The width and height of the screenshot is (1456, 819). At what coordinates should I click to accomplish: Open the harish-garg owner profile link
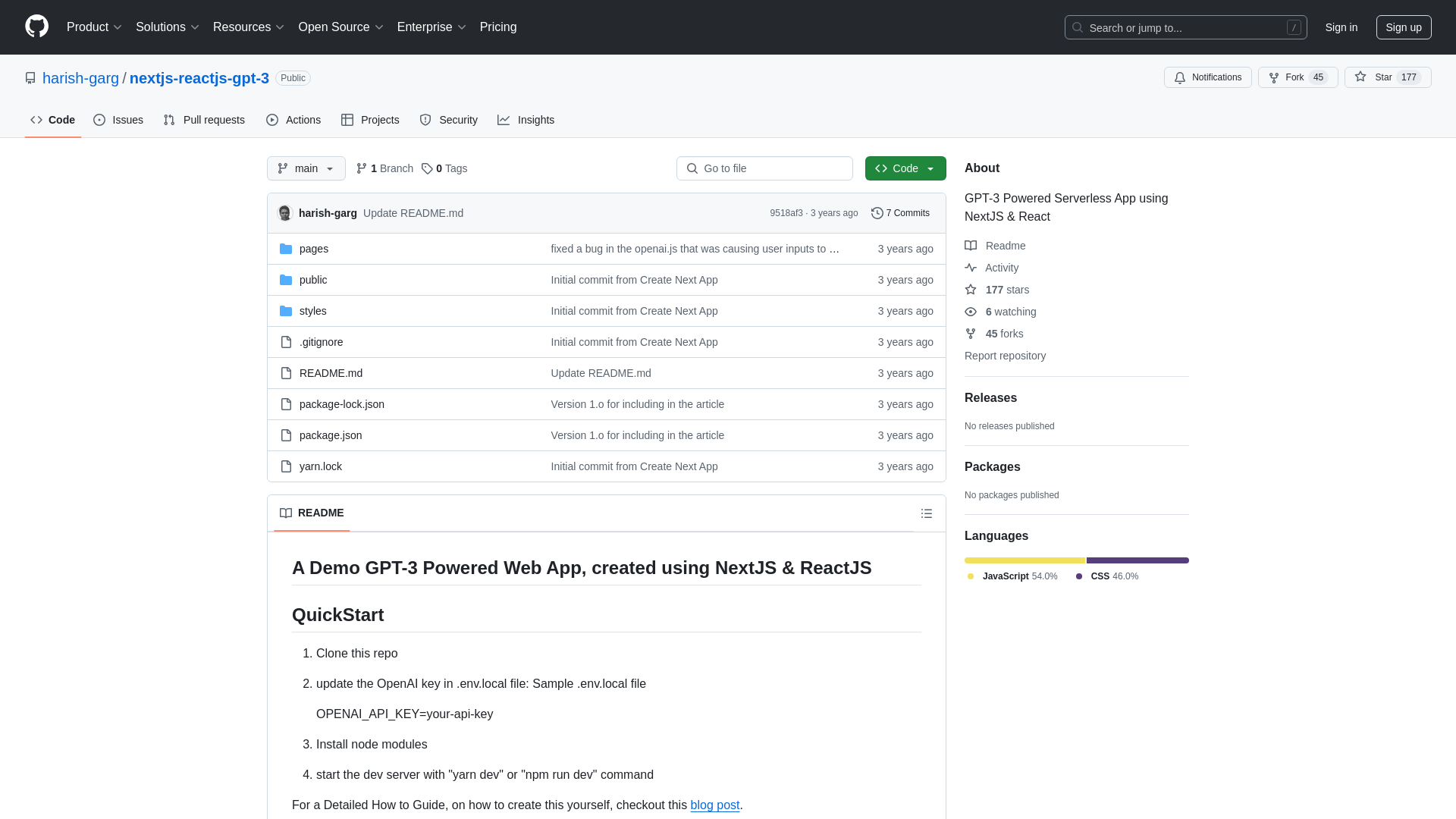pyautogui.click(x=80, y=78)
